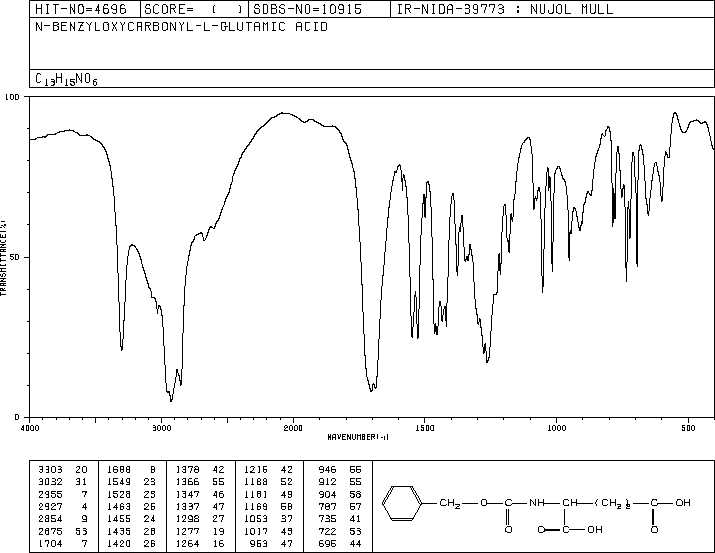Click the 2000 wavenumber axis label
The image size is (715, 553).
click(x=293, y=428)
